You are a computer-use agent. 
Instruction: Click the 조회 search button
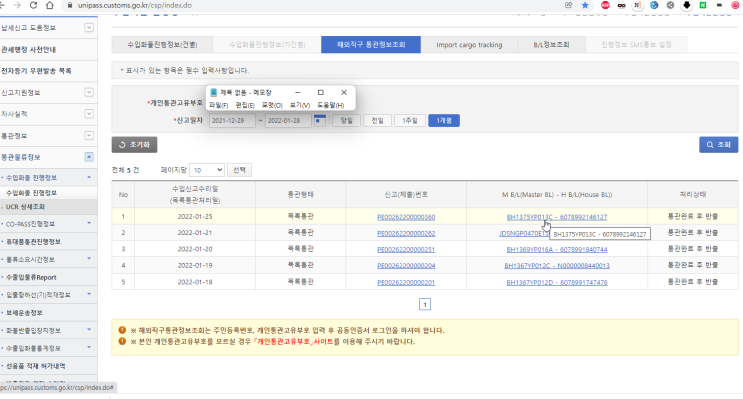pos(718,145)
